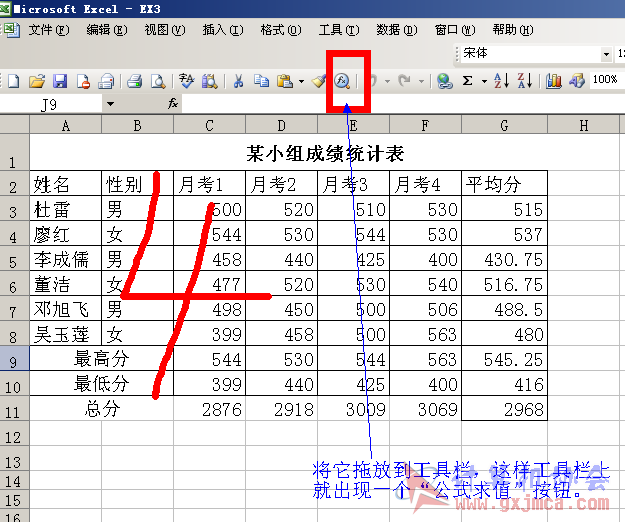
Task: Select the cell 最高分
Action: pyautogui.click(x=102, y=359)
